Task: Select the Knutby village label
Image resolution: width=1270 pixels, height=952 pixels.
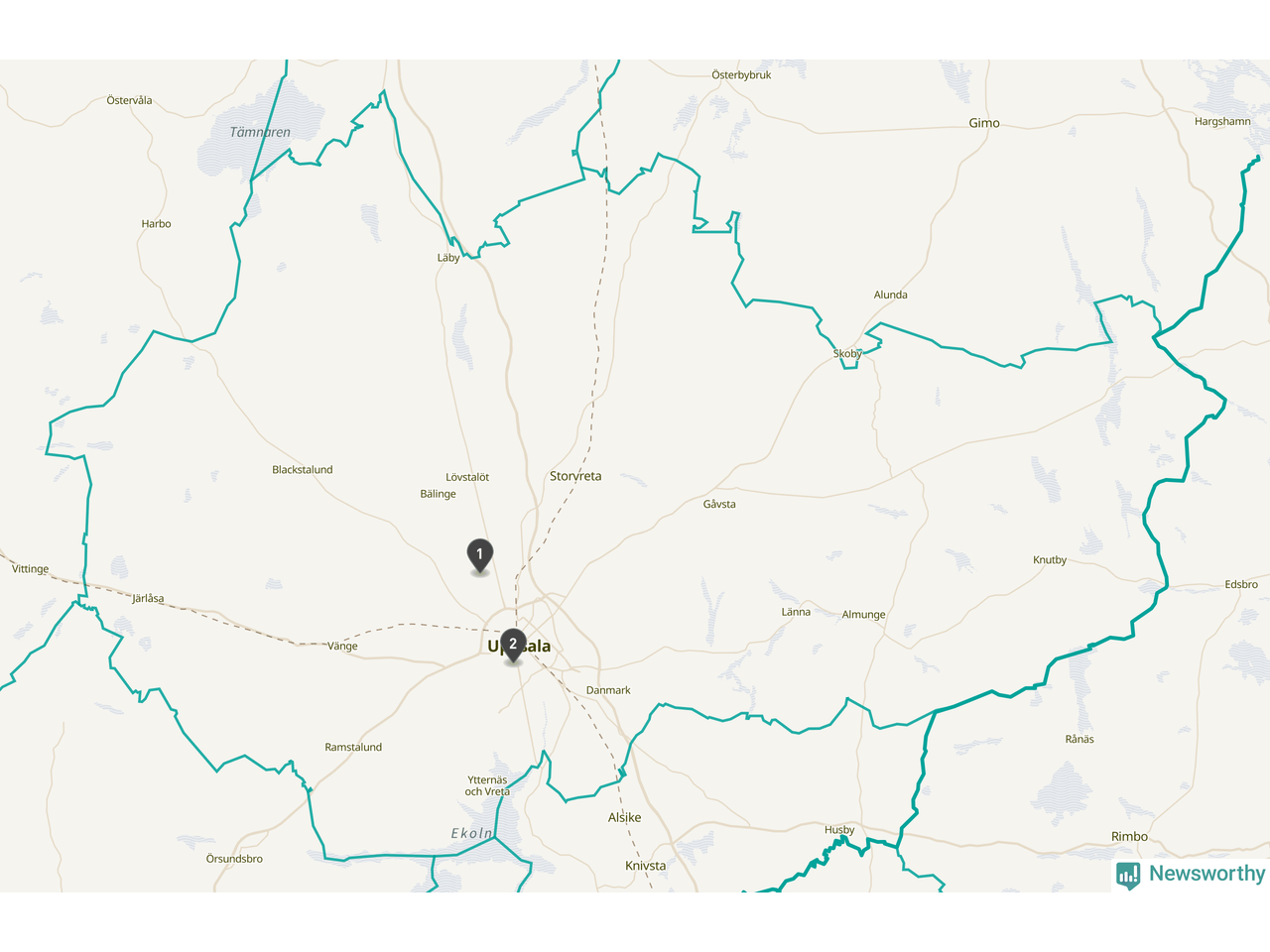Action: (x=1050, y=560)
